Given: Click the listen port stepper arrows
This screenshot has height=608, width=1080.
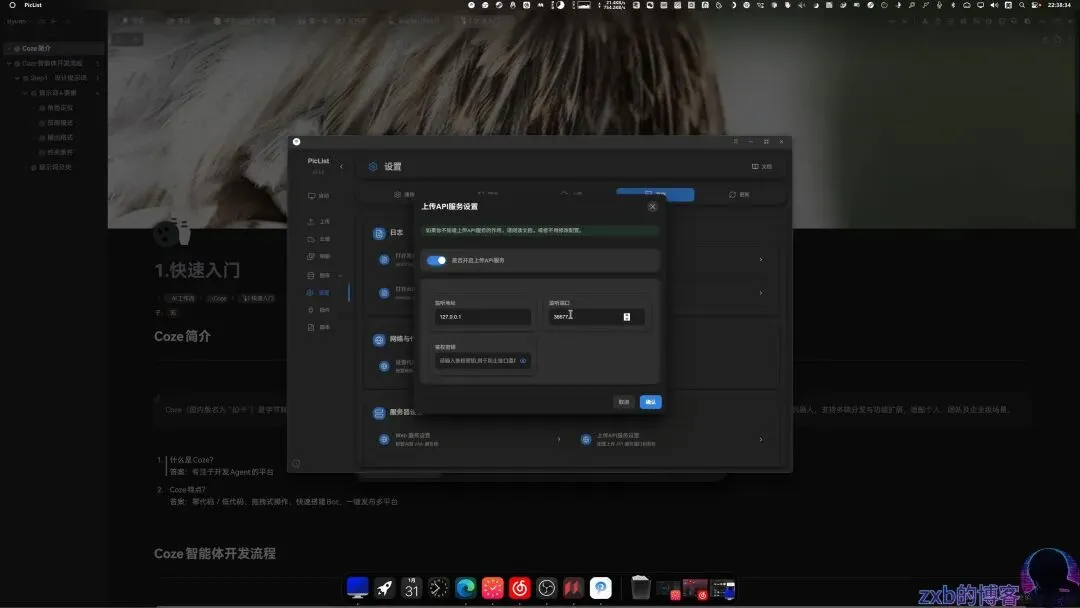Looking at the screenshot, I should (x=627, y=317).
